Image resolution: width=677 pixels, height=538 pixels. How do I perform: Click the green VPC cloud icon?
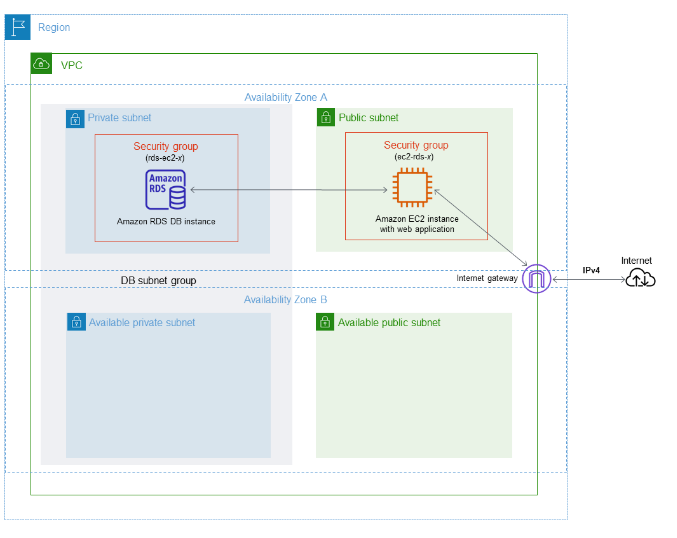click(x=41, y=64)
